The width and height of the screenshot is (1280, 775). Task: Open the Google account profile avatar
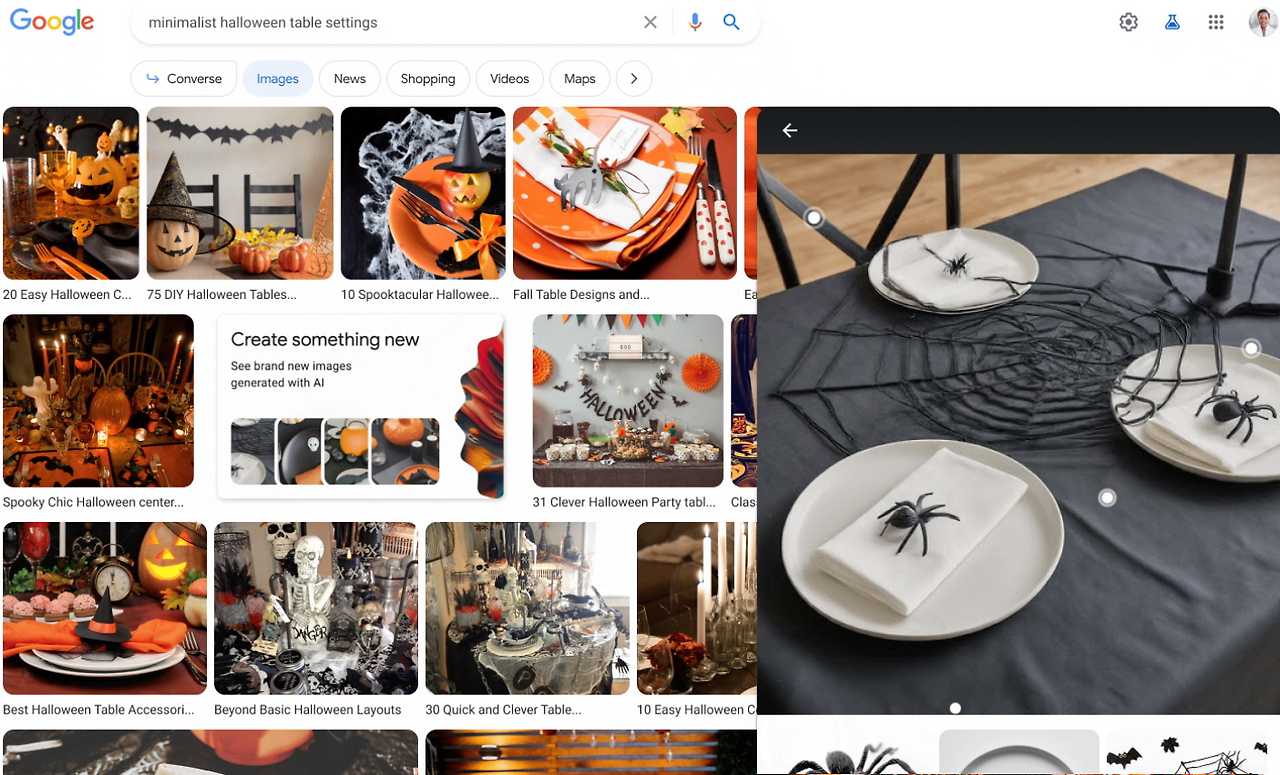[1263, 22]
